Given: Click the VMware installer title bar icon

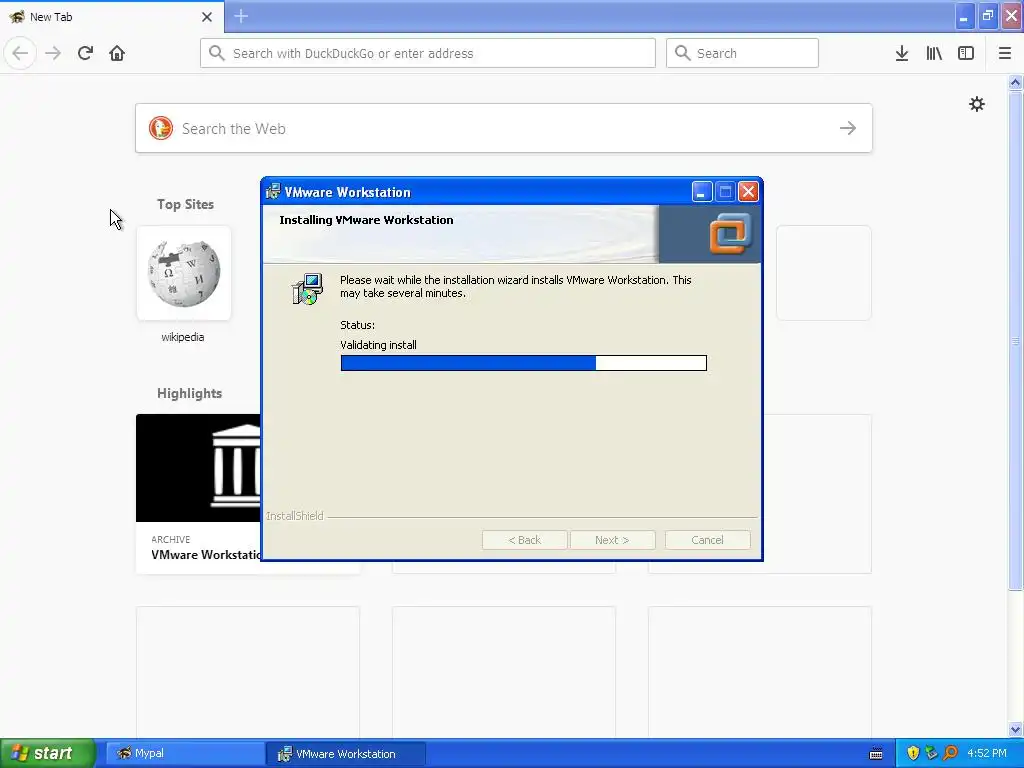Looking at the screenshot, I should [x=273, y=191].
